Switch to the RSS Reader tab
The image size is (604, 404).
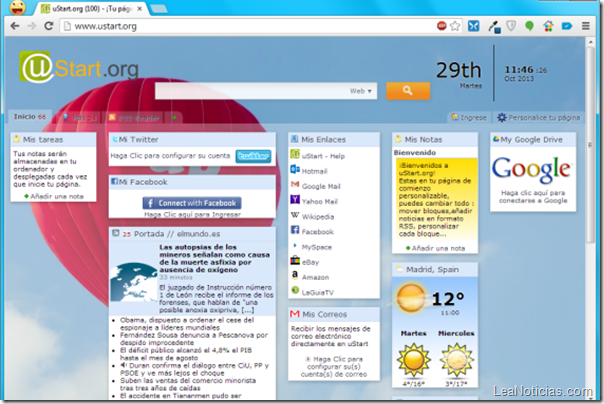click(x=134, y=117)
